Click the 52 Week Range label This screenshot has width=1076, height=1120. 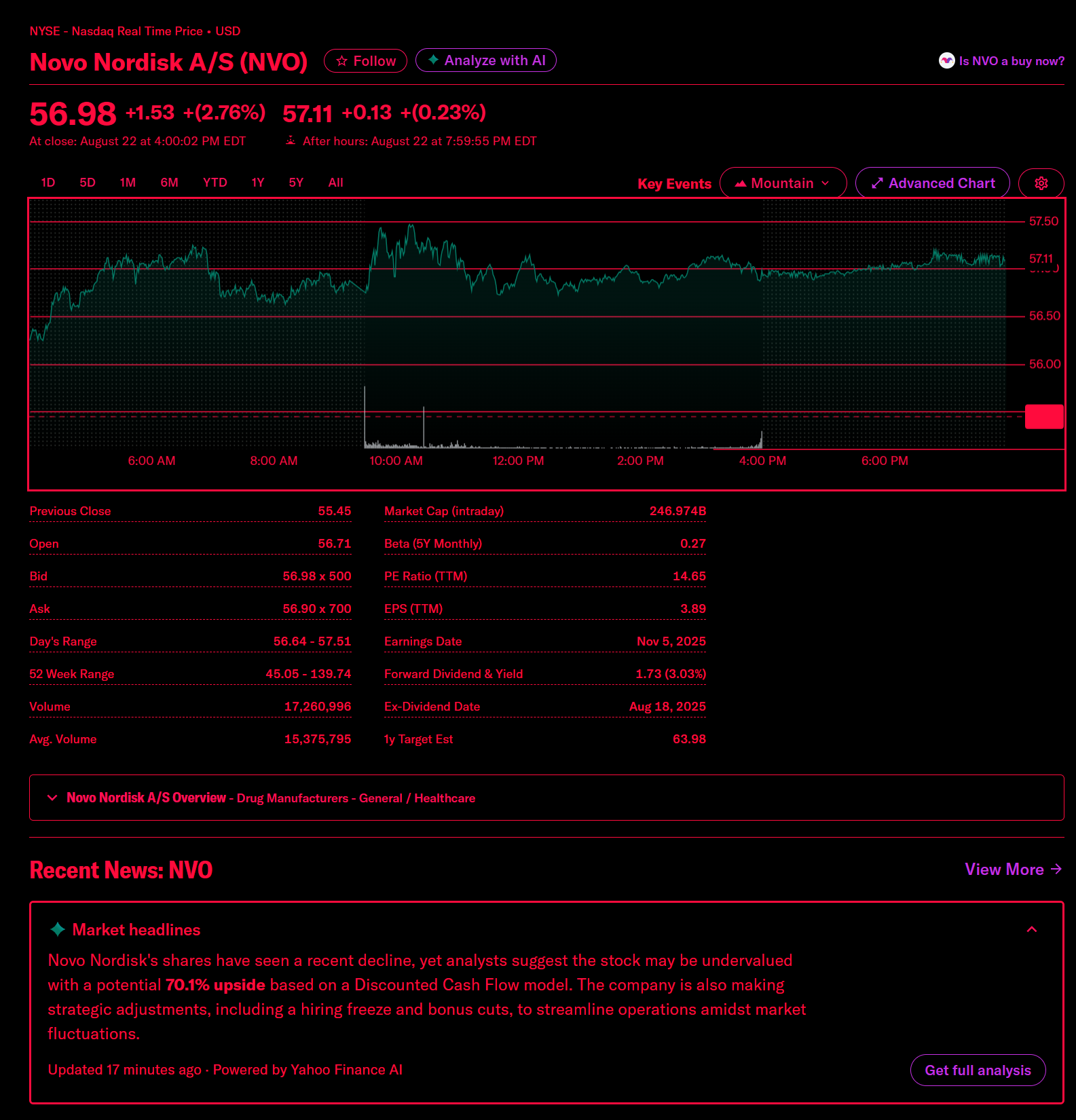tap(72, 674)
